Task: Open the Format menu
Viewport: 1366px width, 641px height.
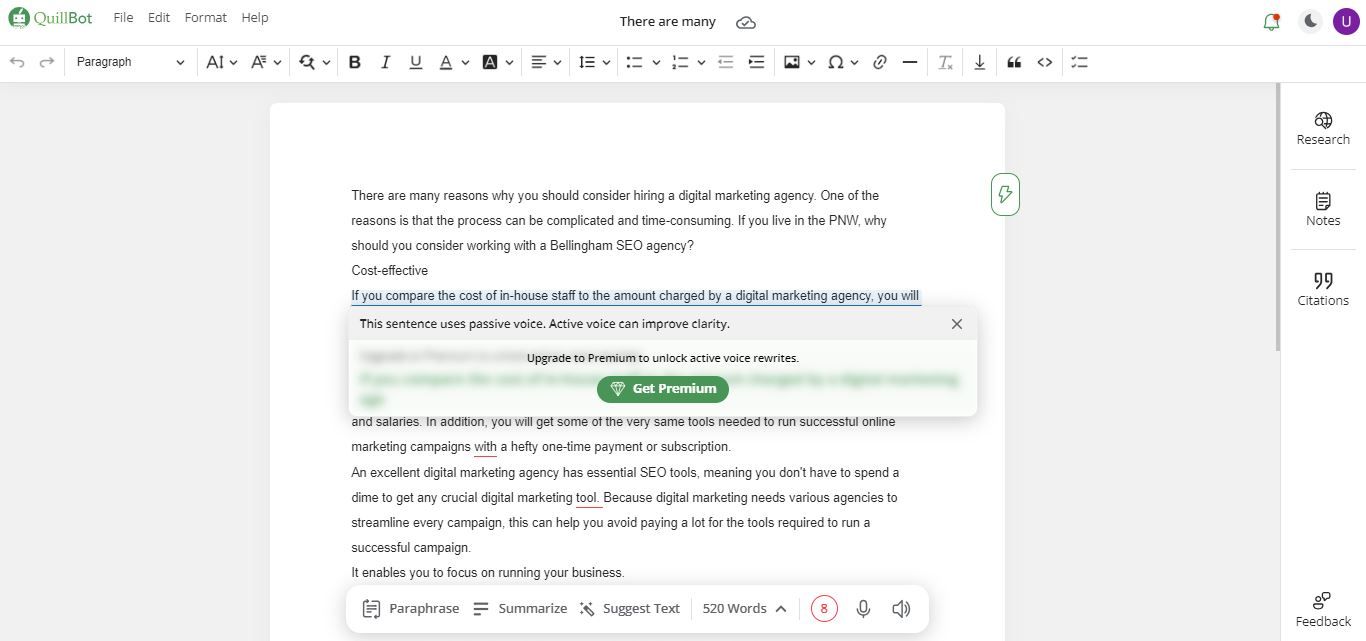Action: [205, 18]
